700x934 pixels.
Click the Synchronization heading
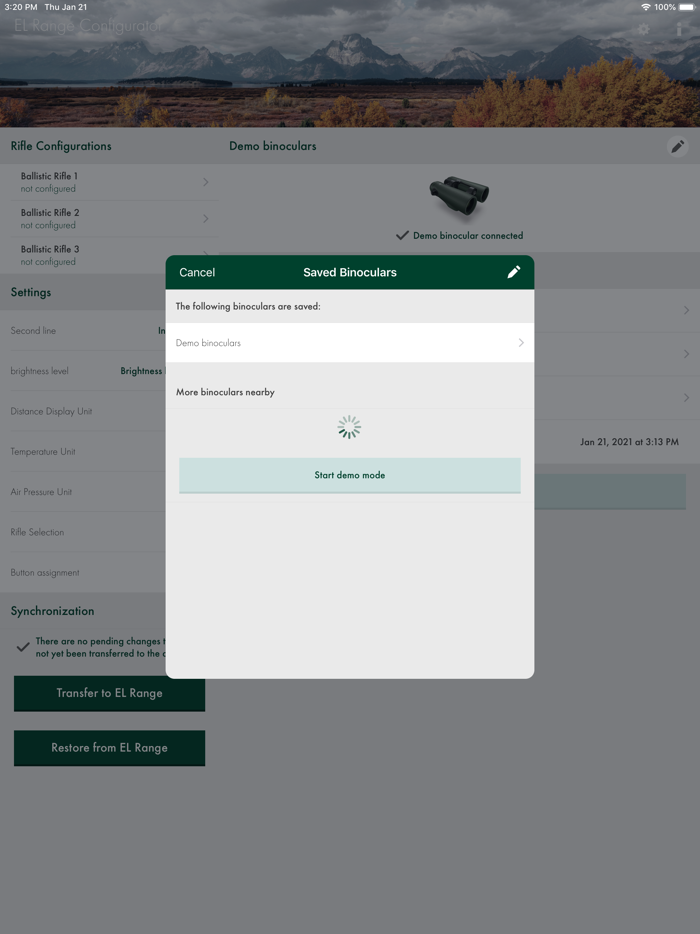[52, 611]
